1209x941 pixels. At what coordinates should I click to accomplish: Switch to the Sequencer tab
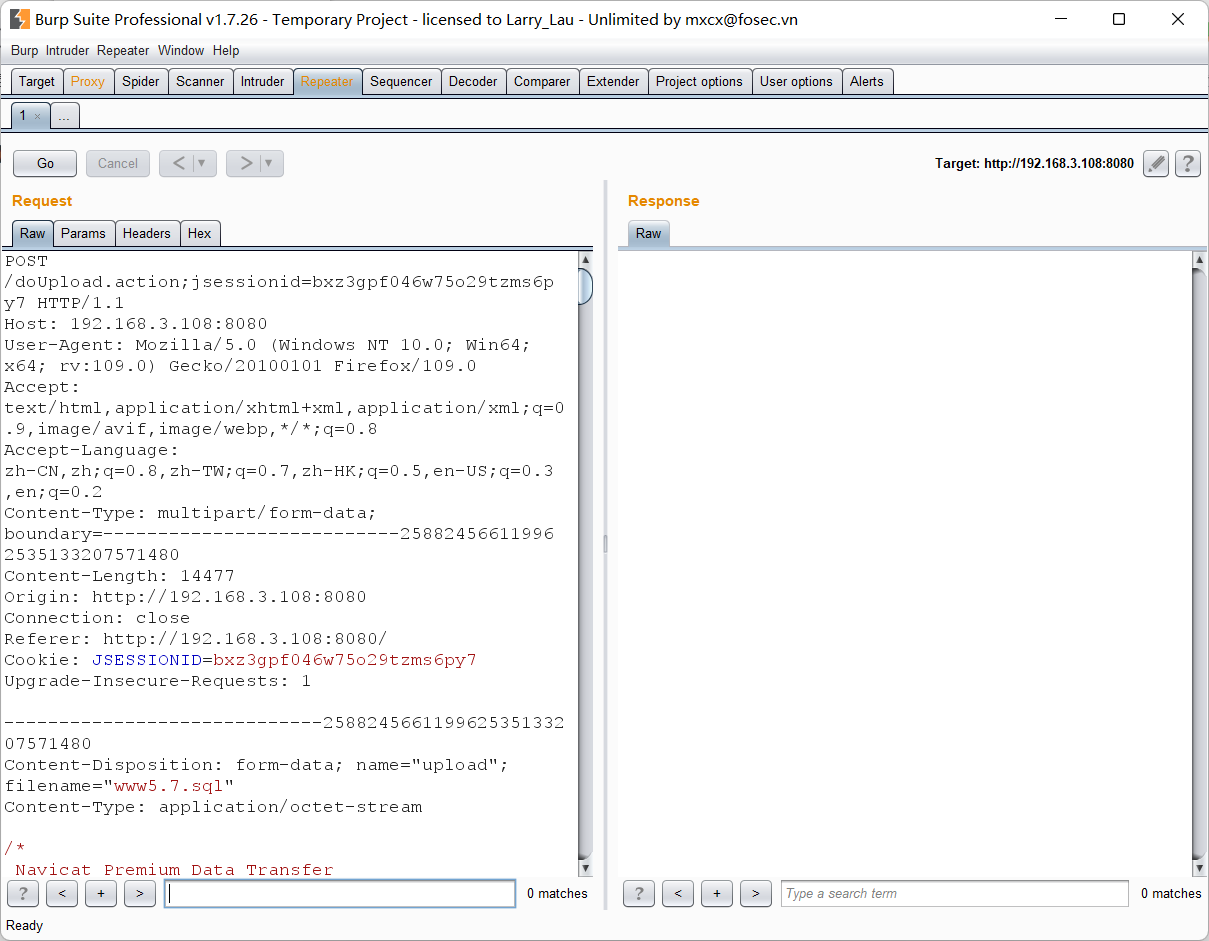pos(401,81)
